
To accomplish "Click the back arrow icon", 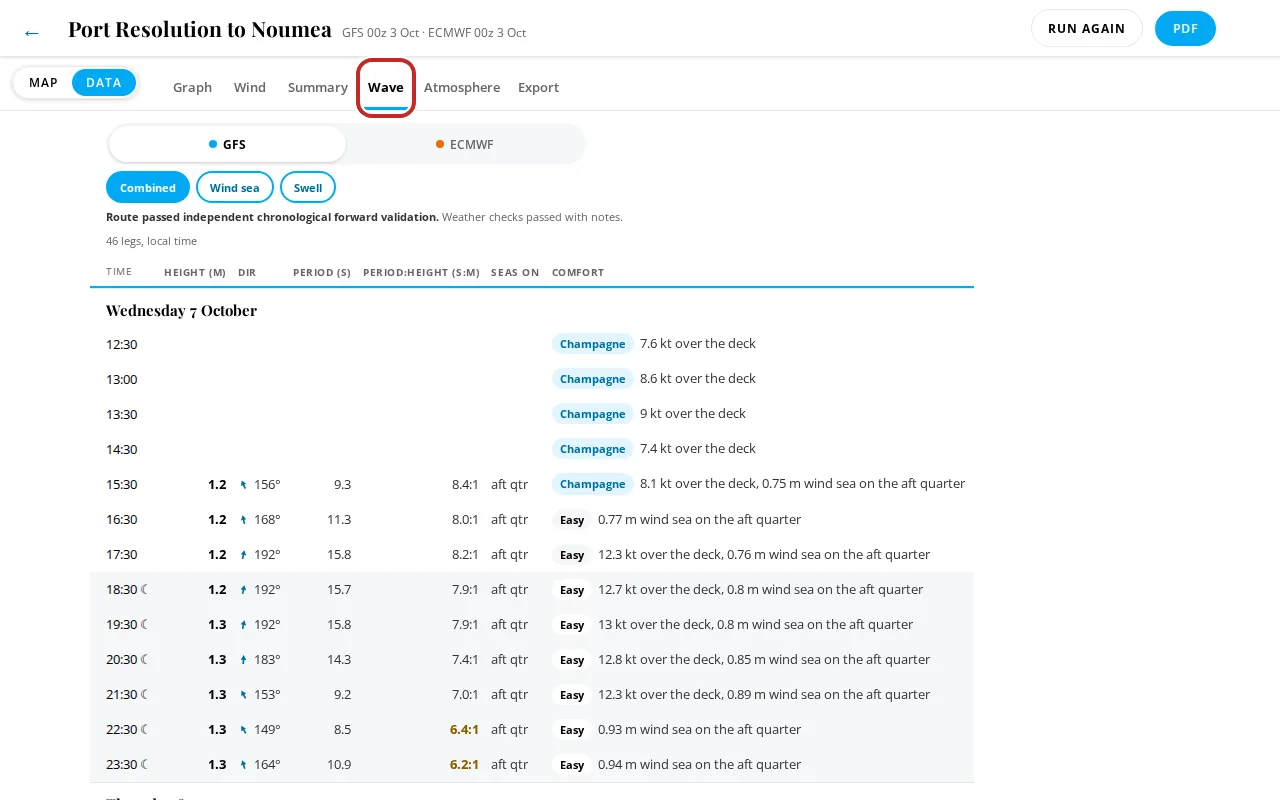I will (31, 32).
